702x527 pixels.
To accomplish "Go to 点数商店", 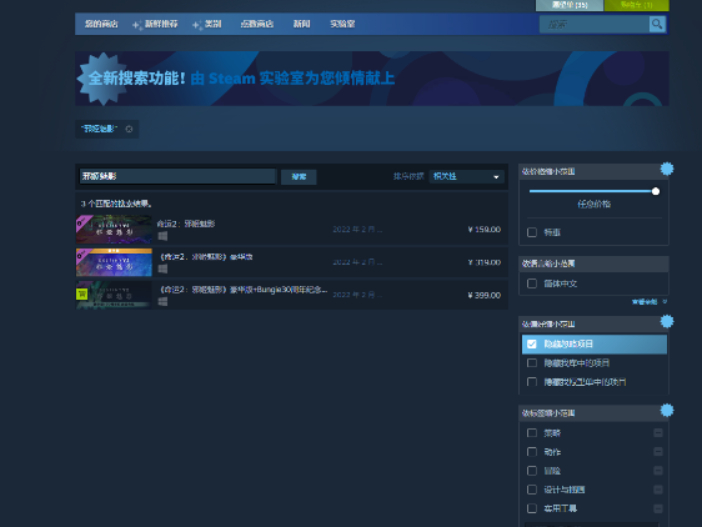I will point(257,24).
